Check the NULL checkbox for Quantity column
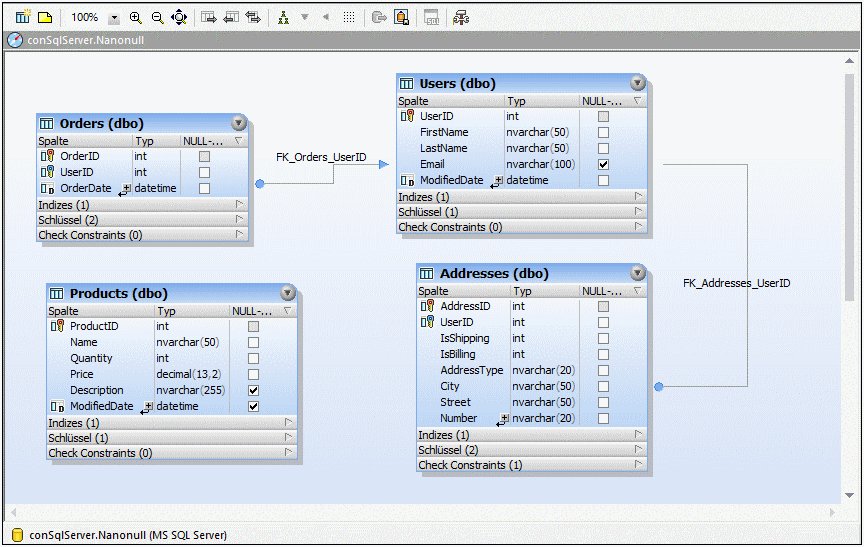Image resolution: width=864 pixels, height=547 pixels. [253, 358]
